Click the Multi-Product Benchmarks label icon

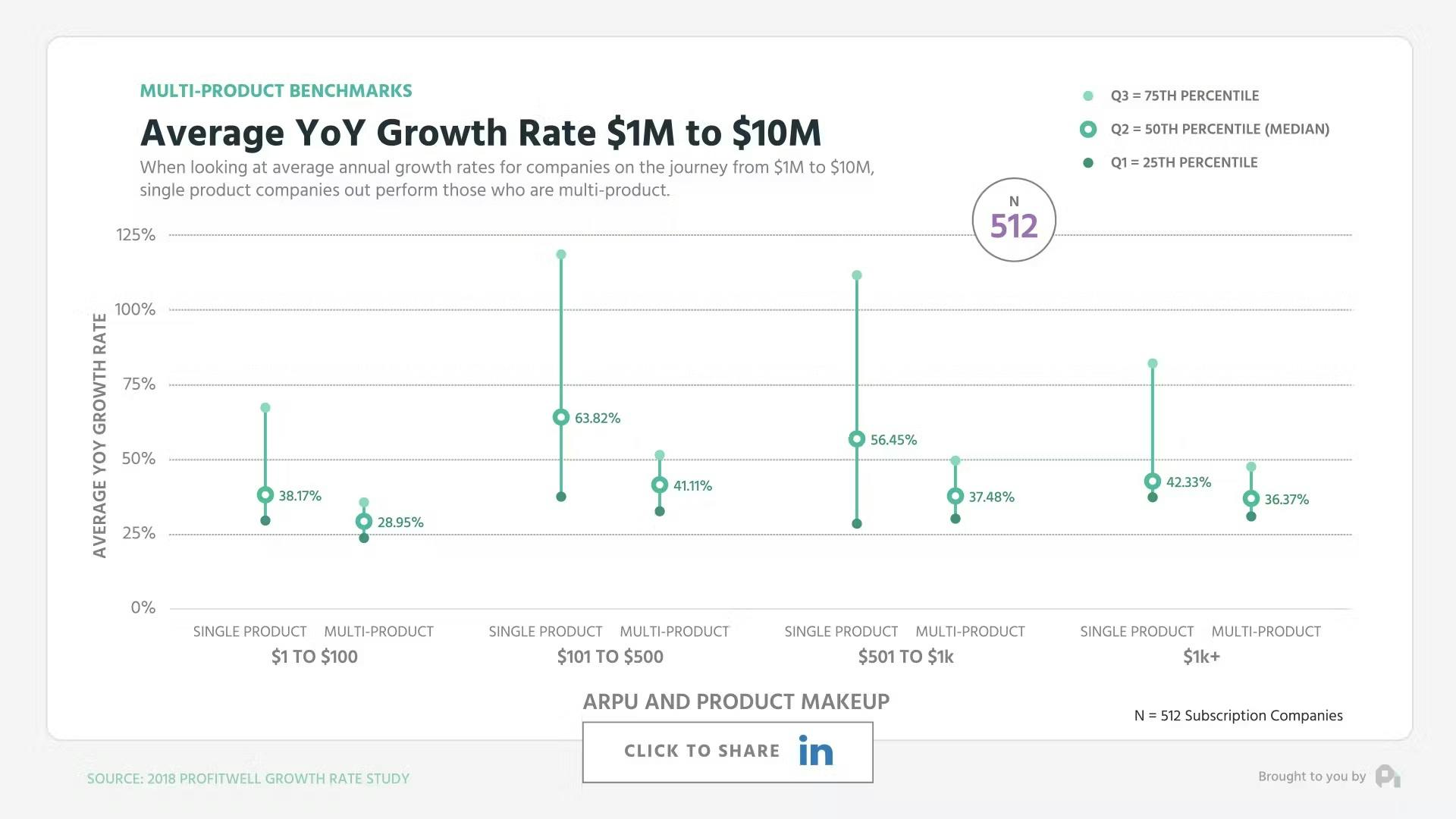click(277, 90)
